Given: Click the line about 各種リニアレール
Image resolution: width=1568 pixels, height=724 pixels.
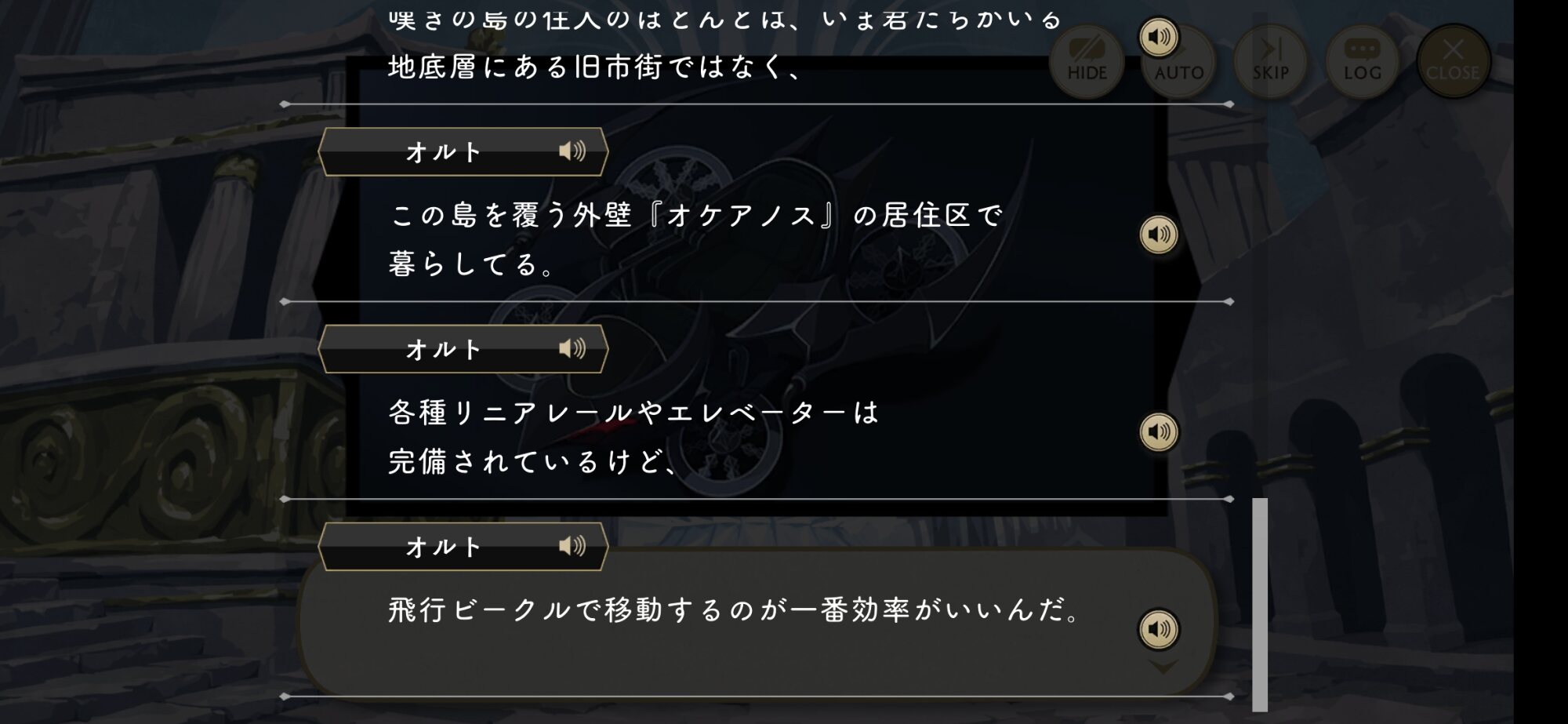Looking at the screenshot, I should pyautogui.click(x=633, y=436).
